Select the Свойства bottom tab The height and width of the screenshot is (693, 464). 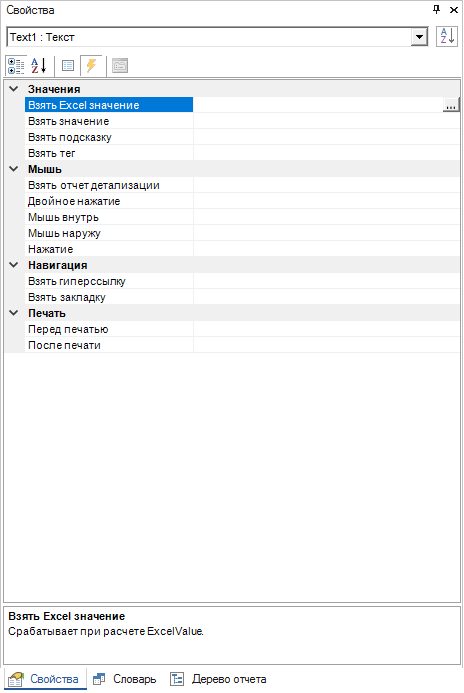tap(45, 679)
